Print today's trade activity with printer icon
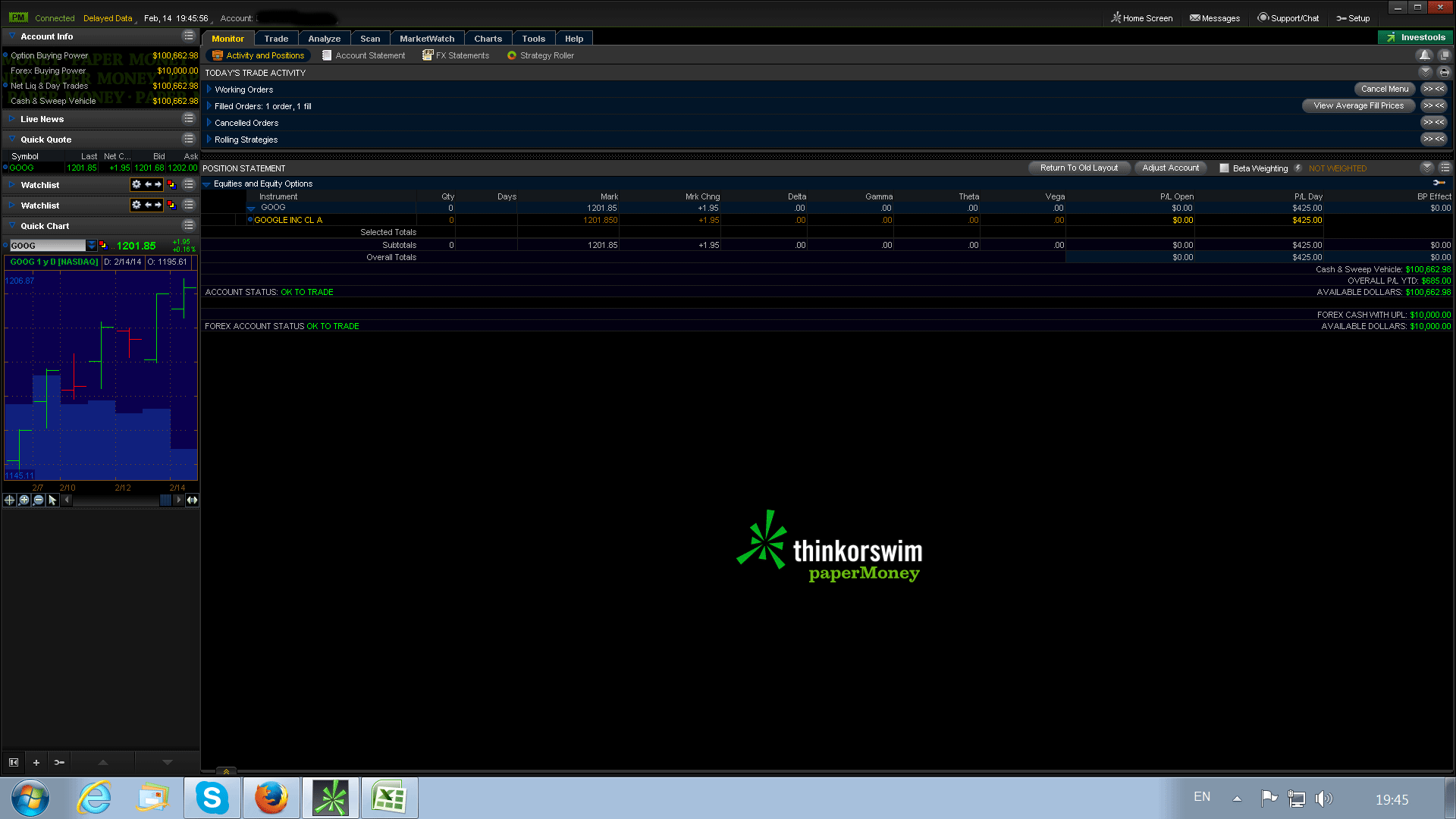The height and width of the screenshot is (819, 1456). point(1445,72)
